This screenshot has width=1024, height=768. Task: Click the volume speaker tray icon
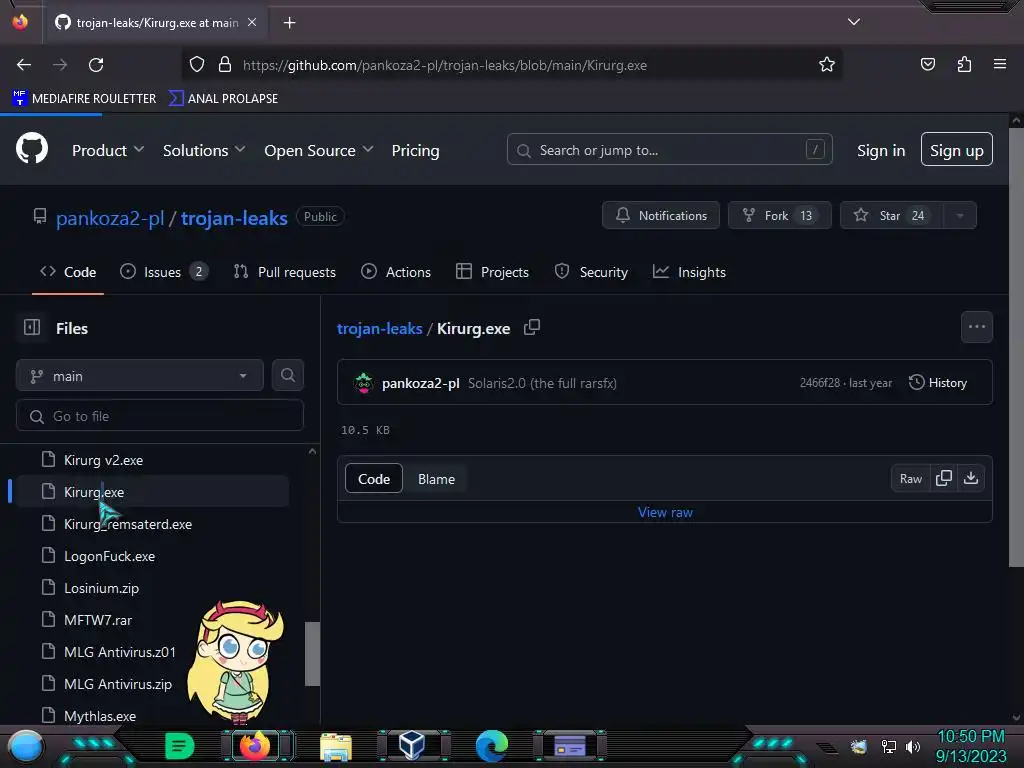pos(913,746)
